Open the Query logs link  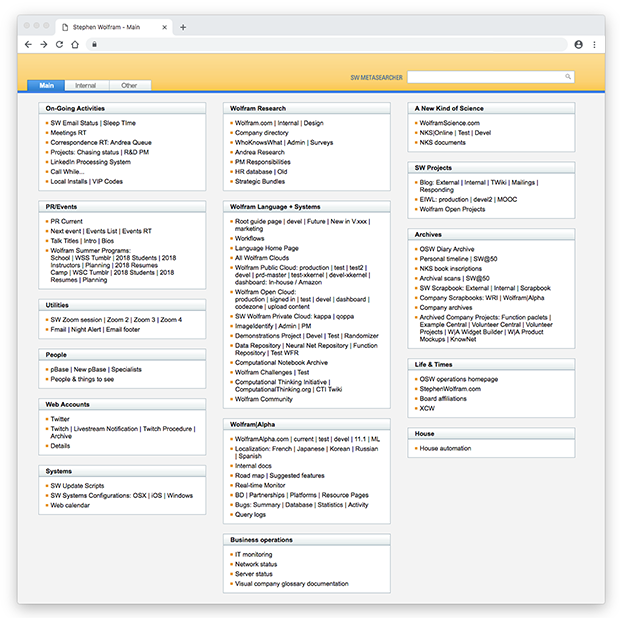click(x=250, y=515)
